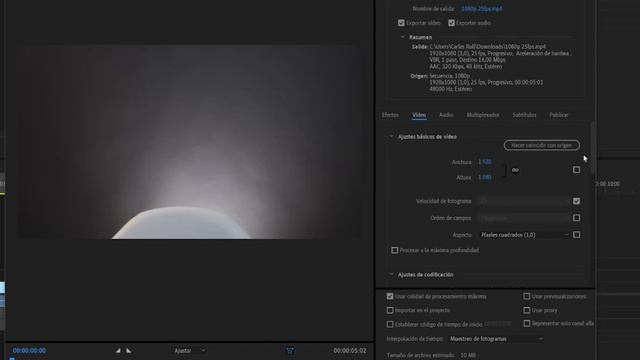This screenshot has height=360, width=640.
Task: Enable Usar previsualizaciones checkbox
Action: tap(527, 296)
